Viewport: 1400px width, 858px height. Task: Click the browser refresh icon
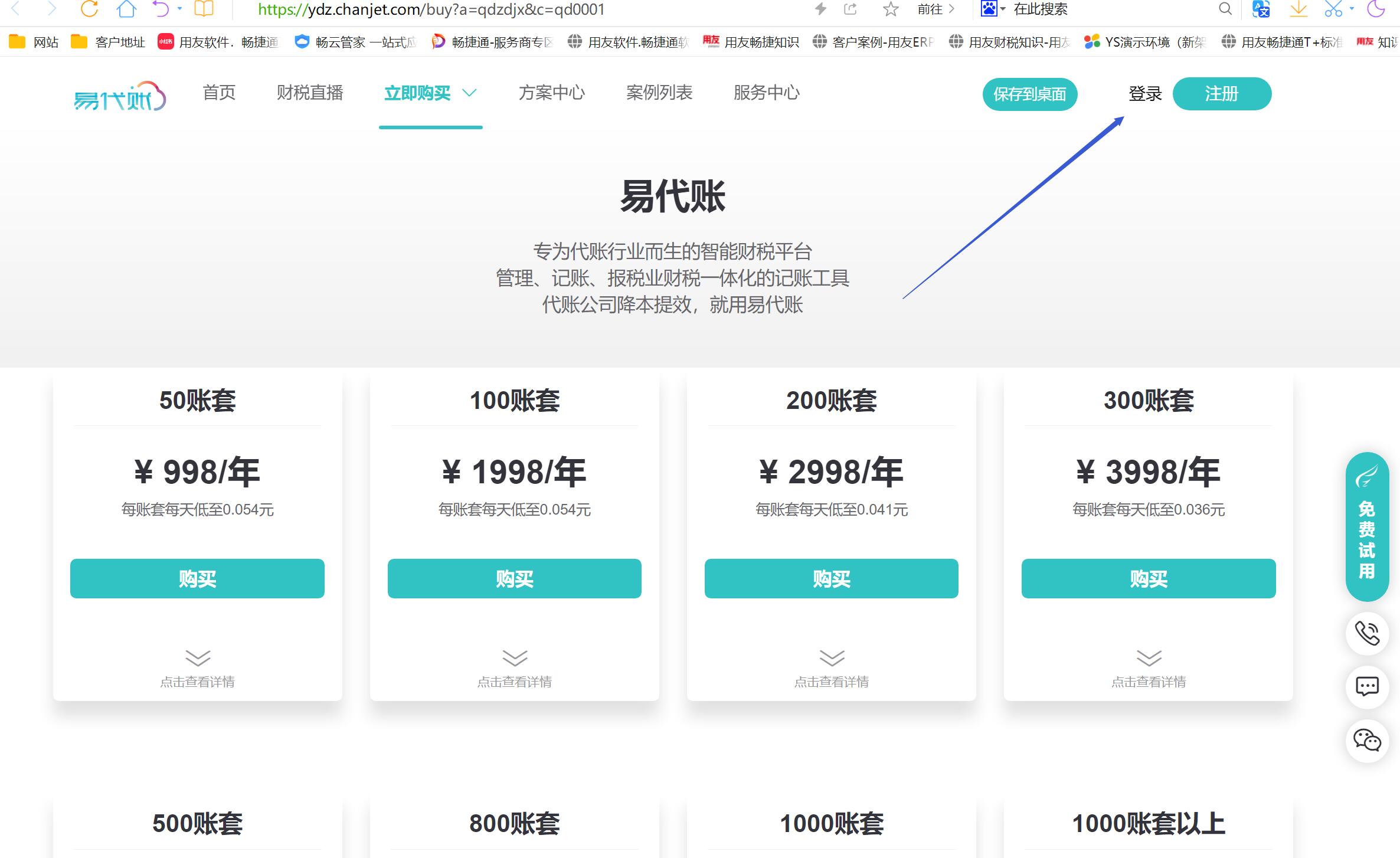point(89,9)
